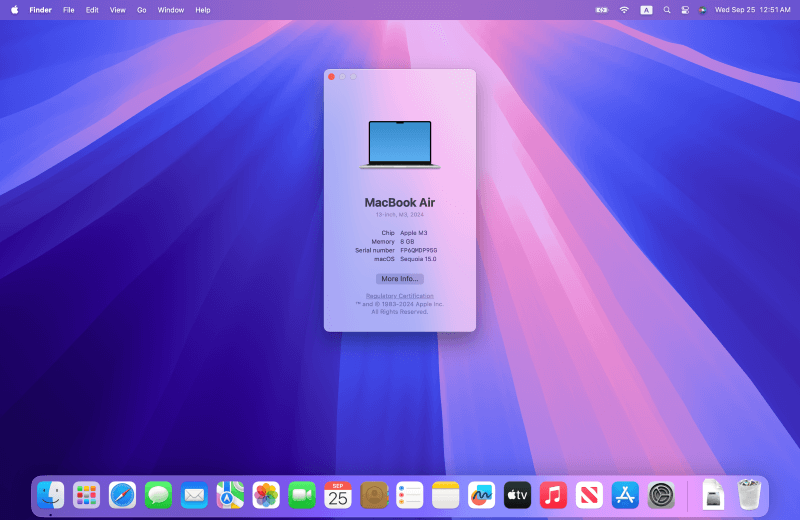Screen dimensions: 800x520
Task: Open Apple TV app in the Dock
Action: point(517,495)
